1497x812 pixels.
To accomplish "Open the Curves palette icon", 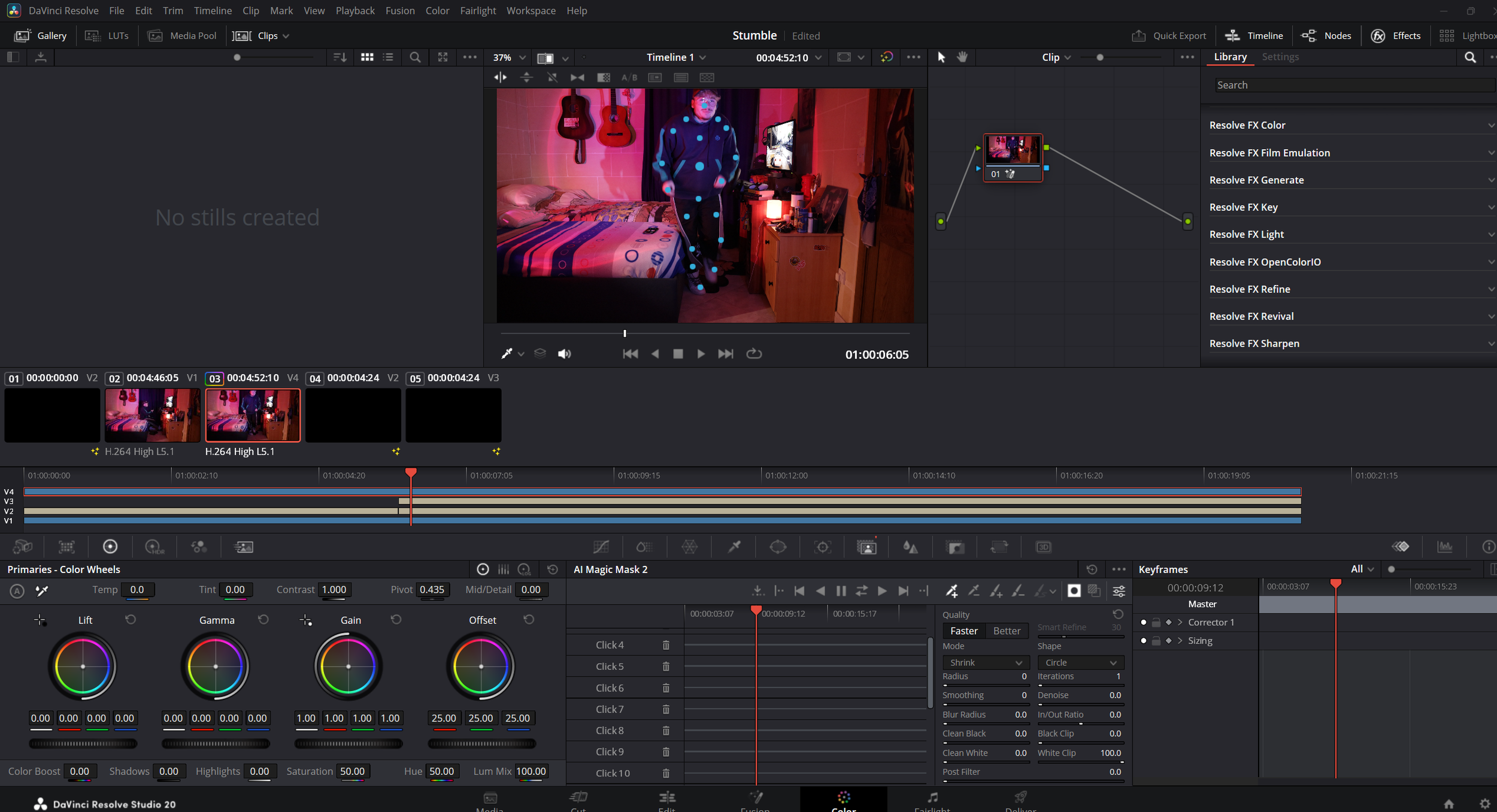I will [x=601, y=547].
